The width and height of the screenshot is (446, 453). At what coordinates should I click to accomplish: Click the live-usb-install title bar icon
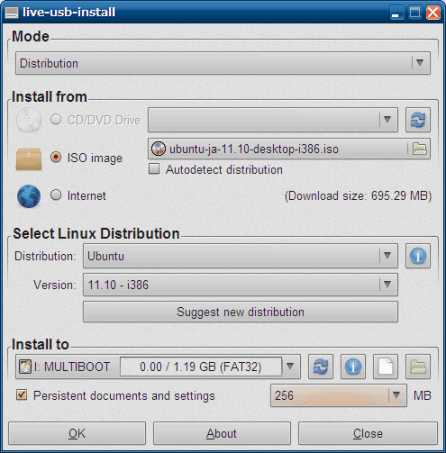click(x=12, y=13)
